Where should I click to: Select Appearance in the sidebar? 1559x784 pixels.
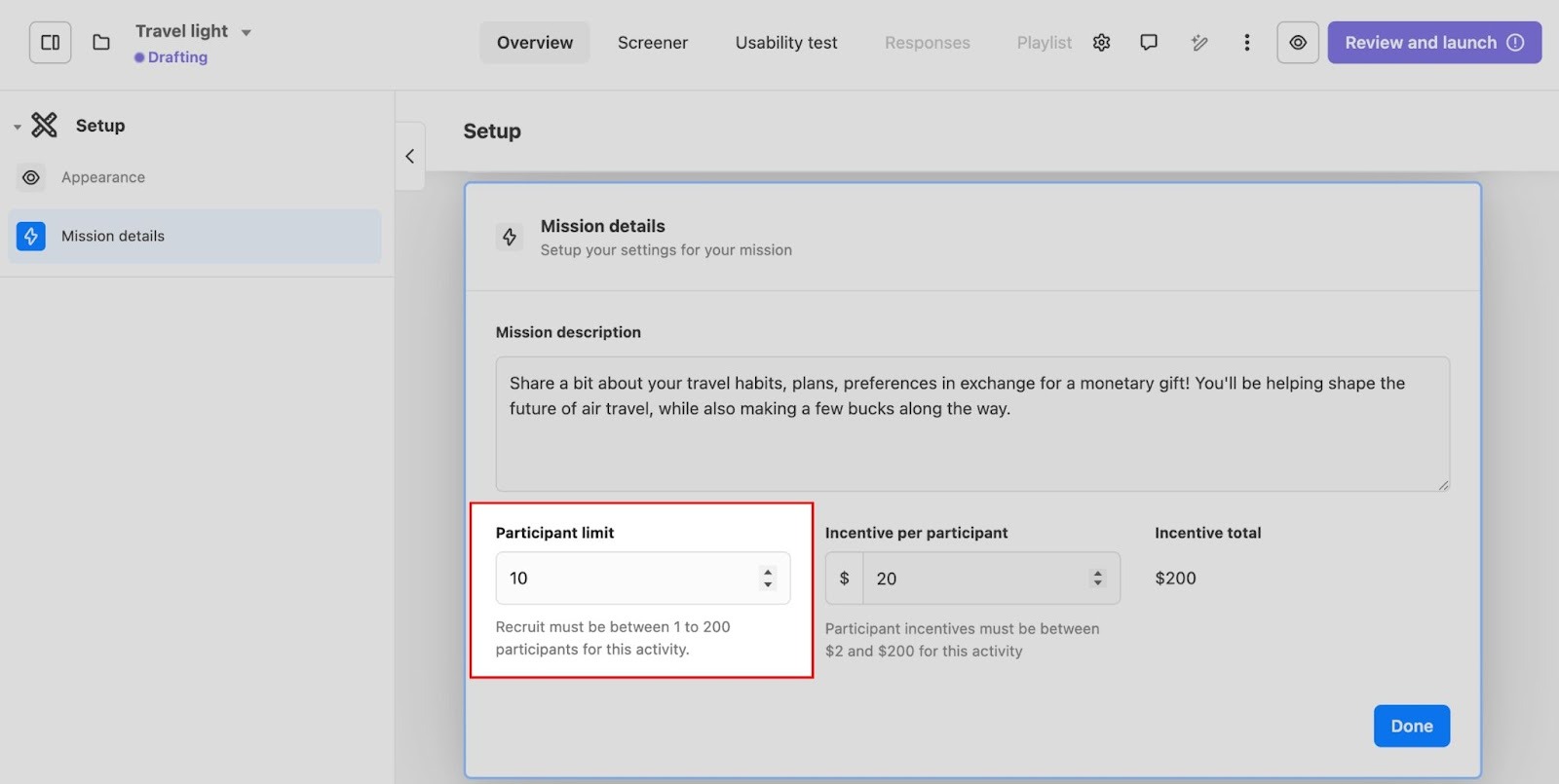click(x=102, y=177)
